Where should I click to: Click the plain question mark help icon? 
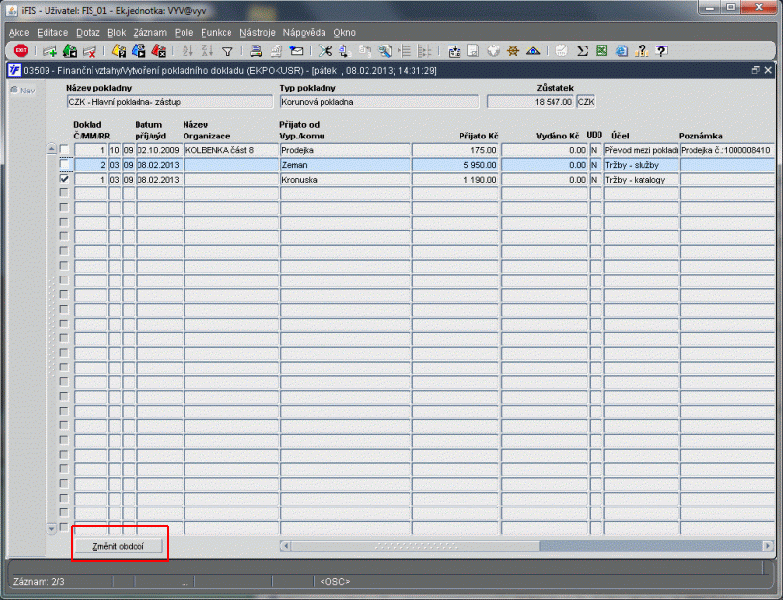tap(662, 51)
